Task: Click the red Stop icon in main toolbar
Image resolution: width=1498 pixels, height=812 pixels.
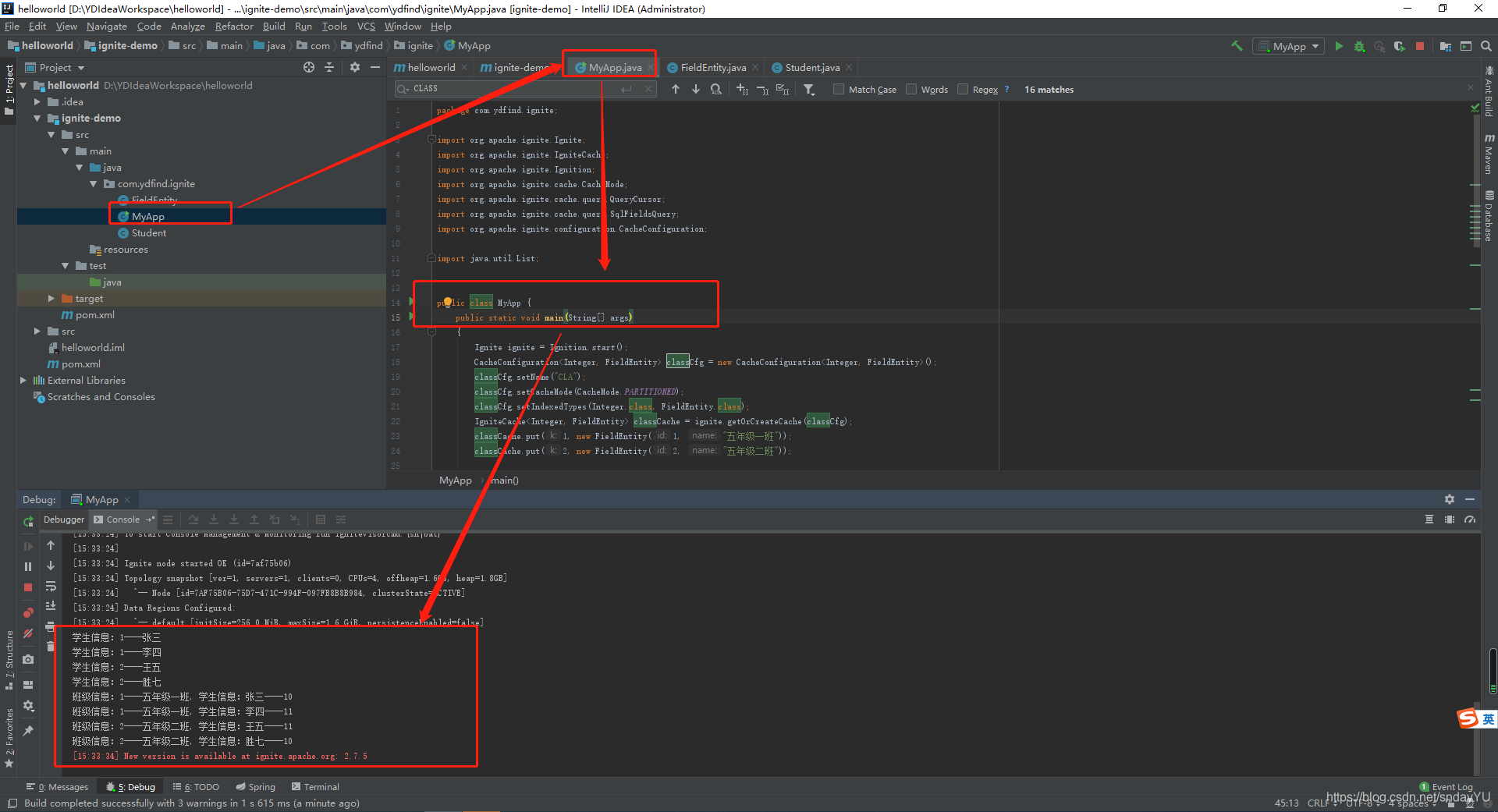Action: coord(1420,46)
